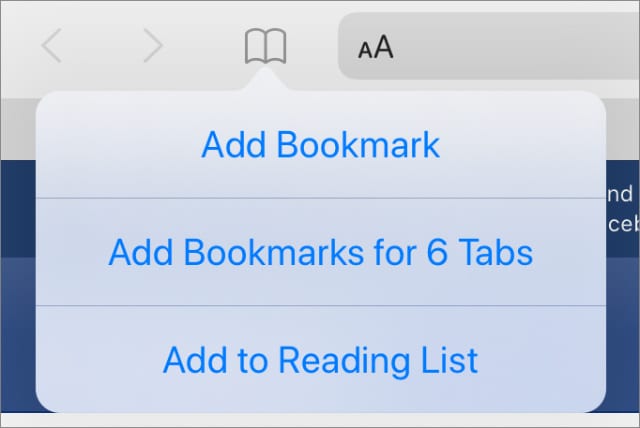The image size is (640, 428).
Task: Close the popup via the book icon
Action: click(265, 46)
